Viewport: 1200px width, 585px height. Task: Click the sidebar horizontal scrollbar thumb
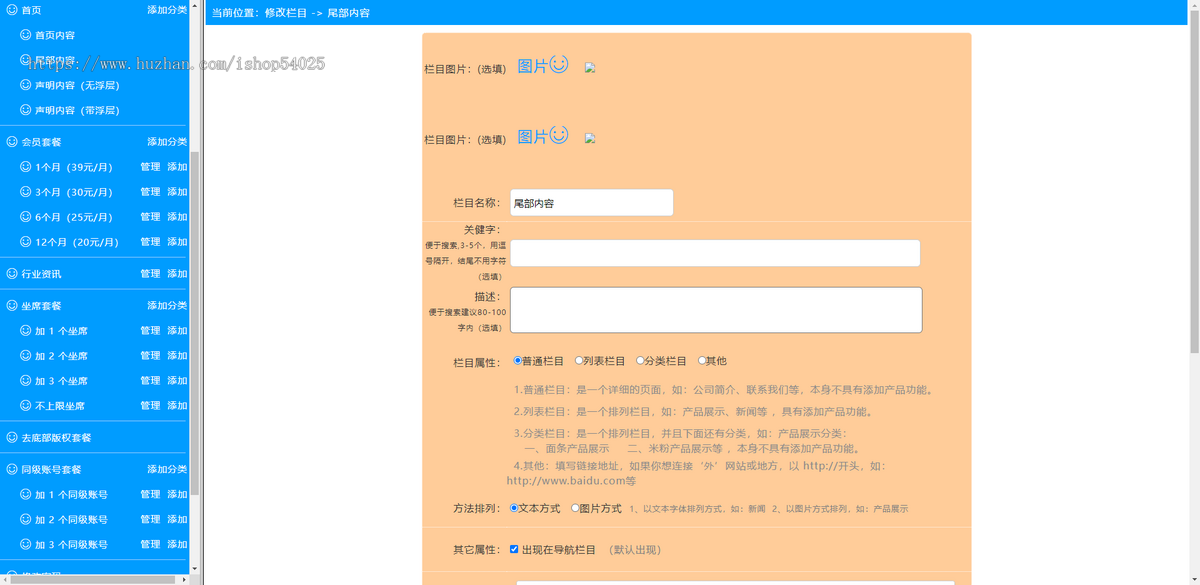[x=92, y=579]
